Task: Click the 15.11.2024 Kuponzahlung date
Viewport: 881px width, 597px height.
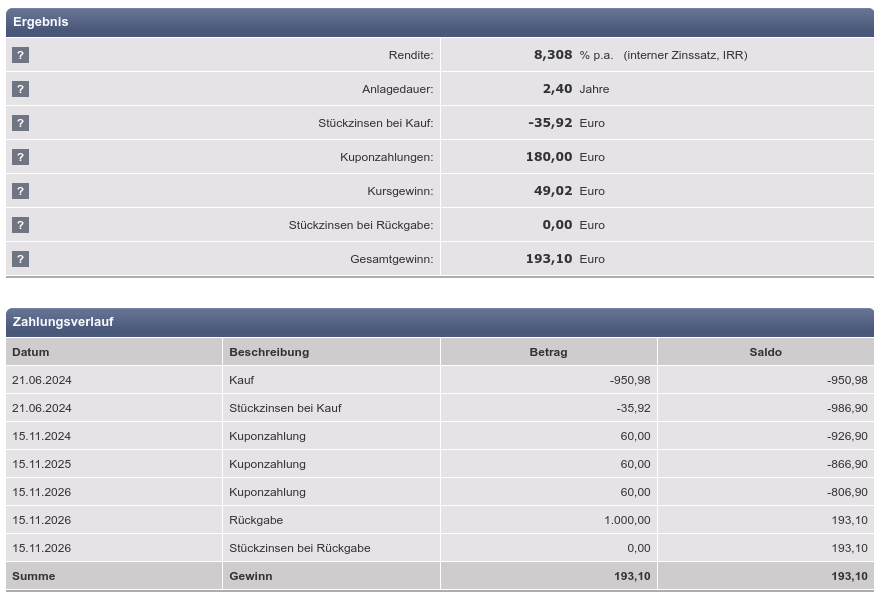Action: click(x=42, y=436)
